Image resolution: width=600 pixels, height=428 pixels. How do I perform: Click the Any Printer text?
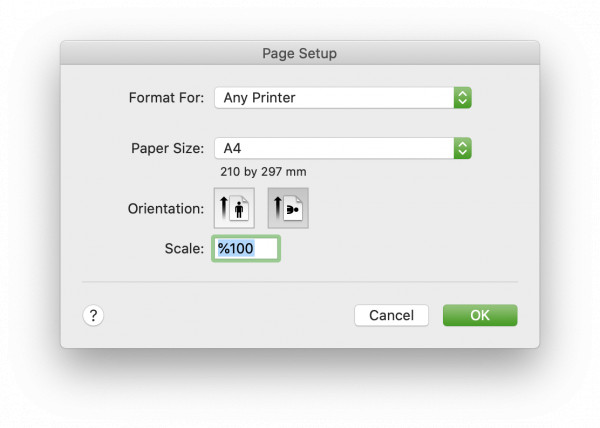[x=259, y=98]
